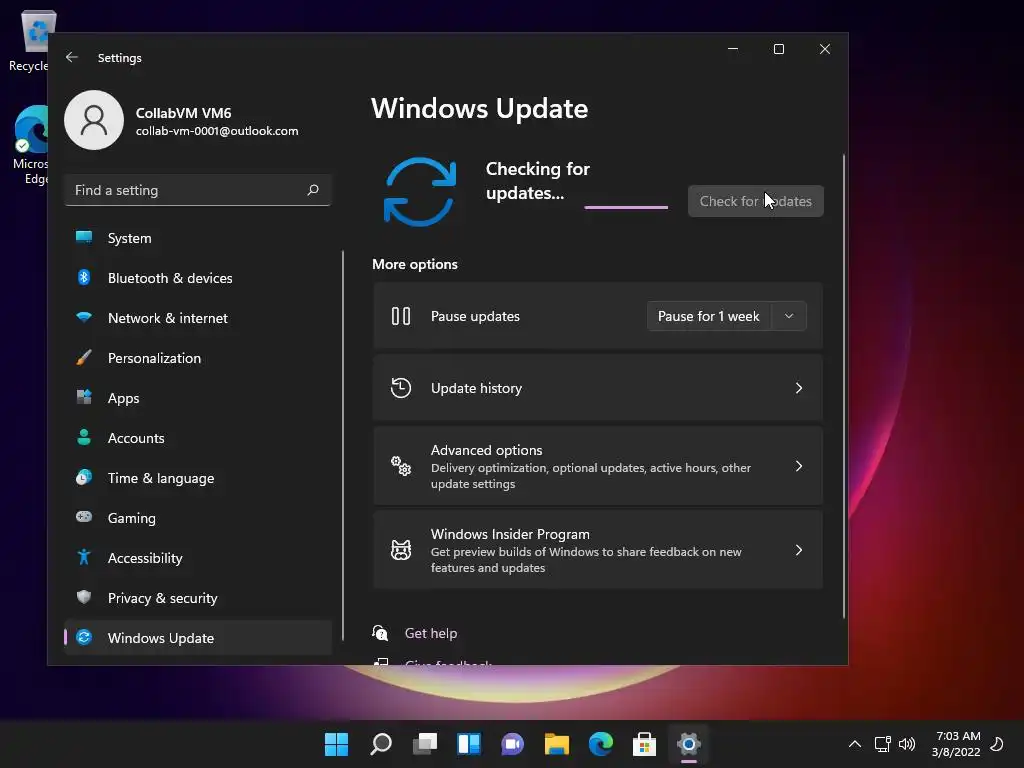Click the Network wifi icon

(84, 317)
